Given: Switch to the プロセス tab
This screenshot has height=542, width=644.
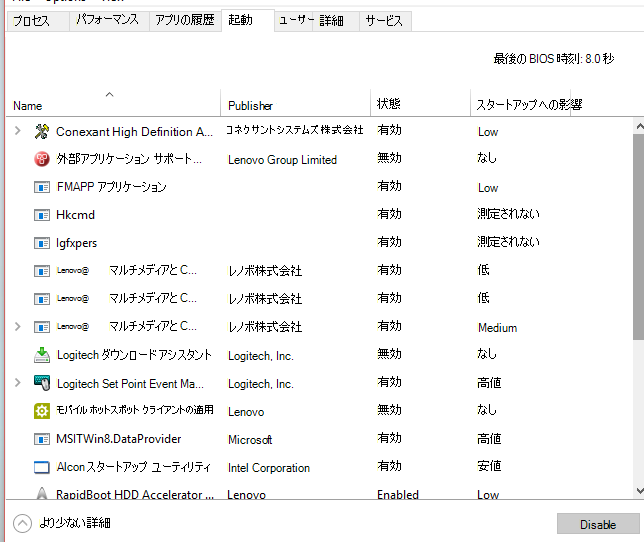Looking at the screenshot, I should point(38,21).
